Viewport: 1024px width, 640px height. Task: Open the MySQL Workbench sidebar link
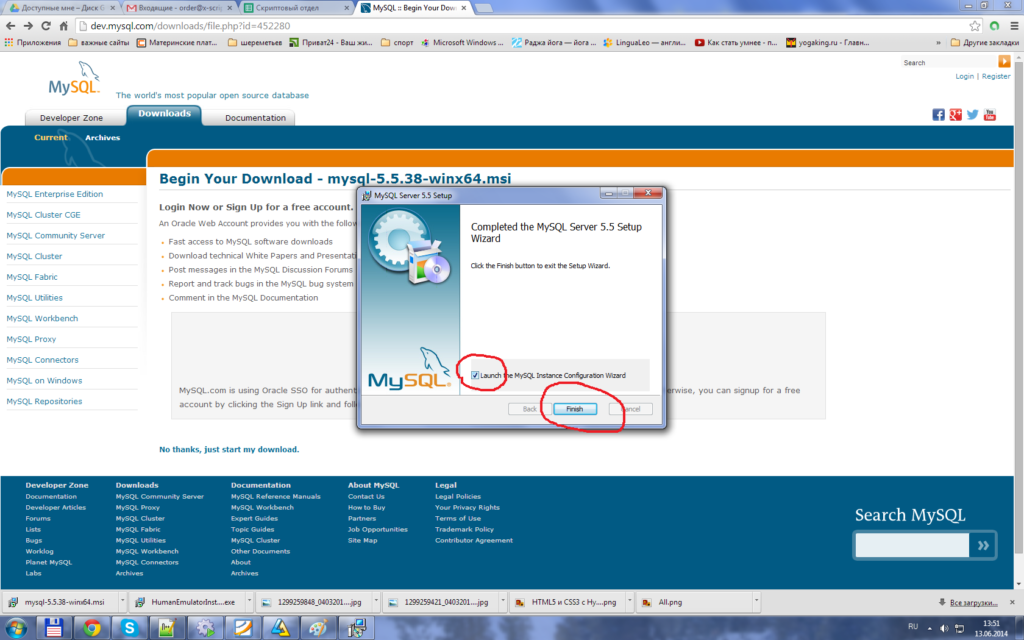click(x=42, y=319)
